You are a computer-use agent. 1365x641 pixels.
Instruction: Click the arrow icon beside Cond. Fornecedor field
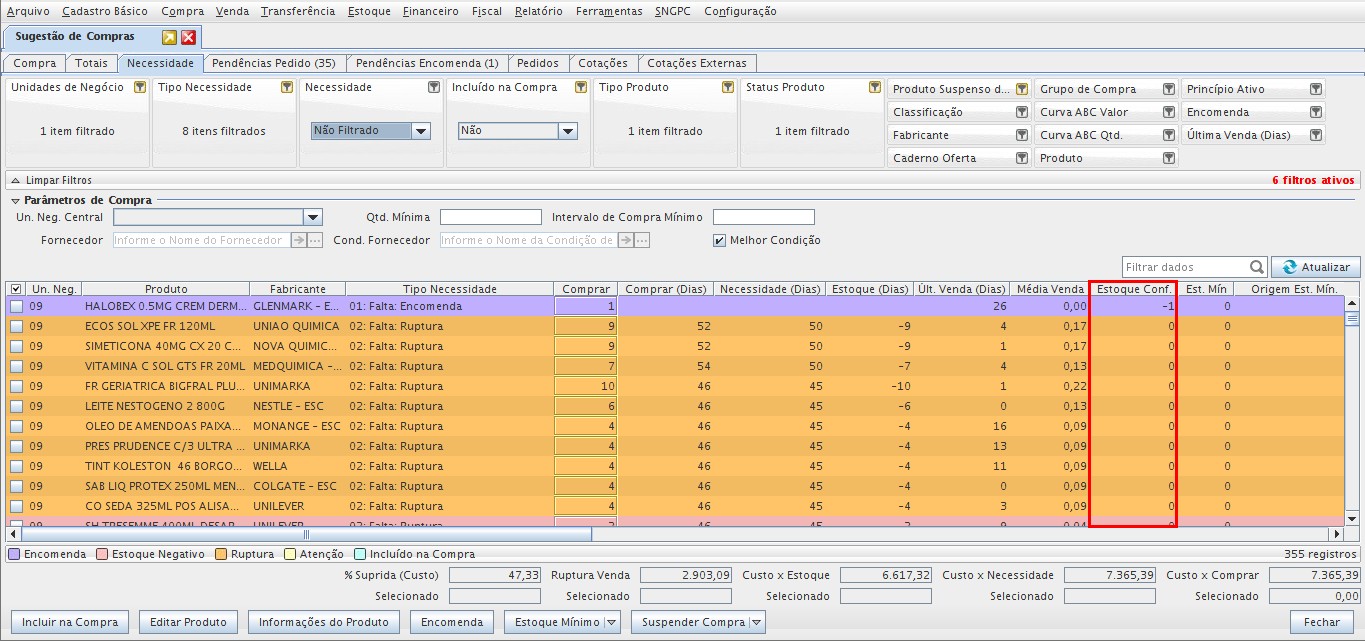point(626,240)
